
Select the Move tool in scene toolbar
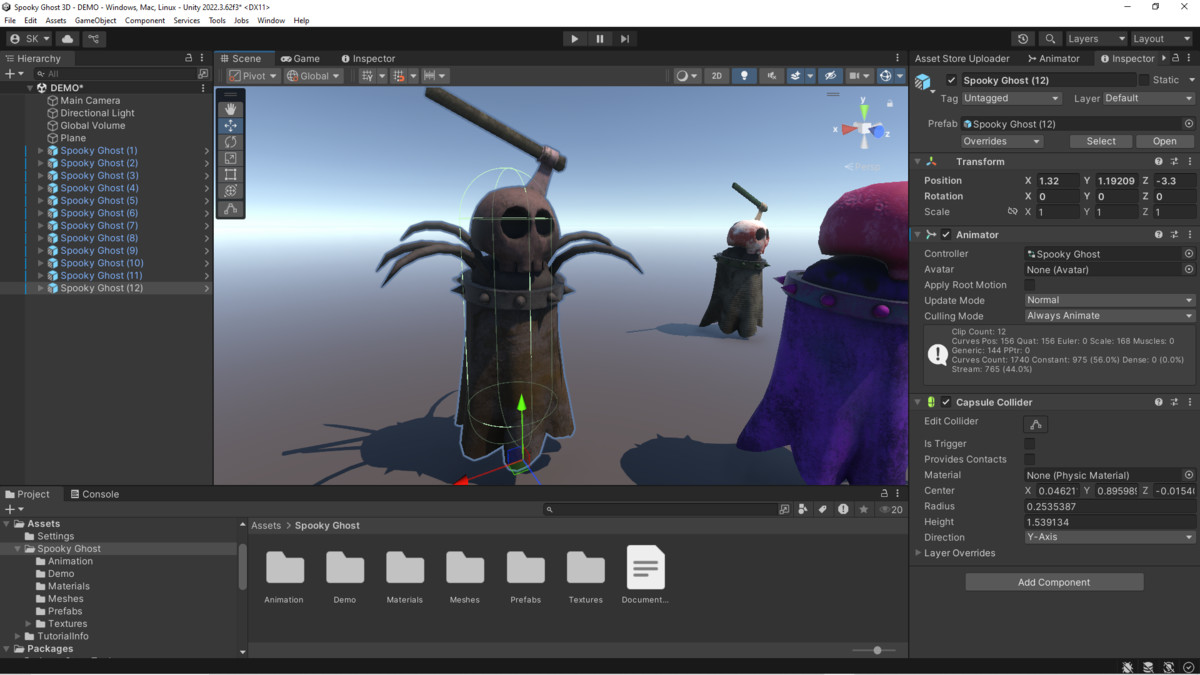(x=231, y=126)
